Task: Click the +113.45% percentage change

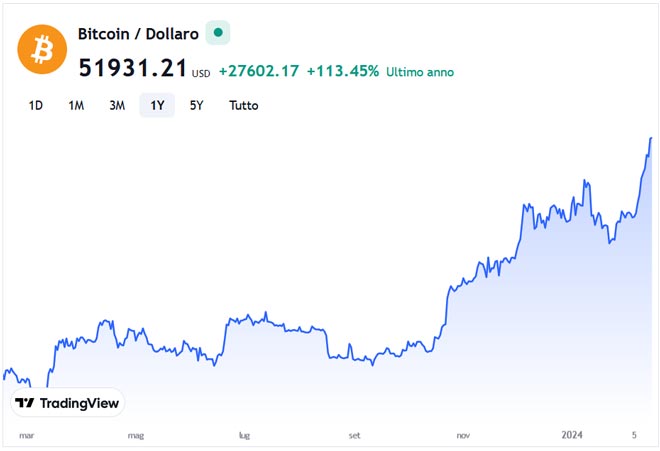Action: (x=342, y=72)
